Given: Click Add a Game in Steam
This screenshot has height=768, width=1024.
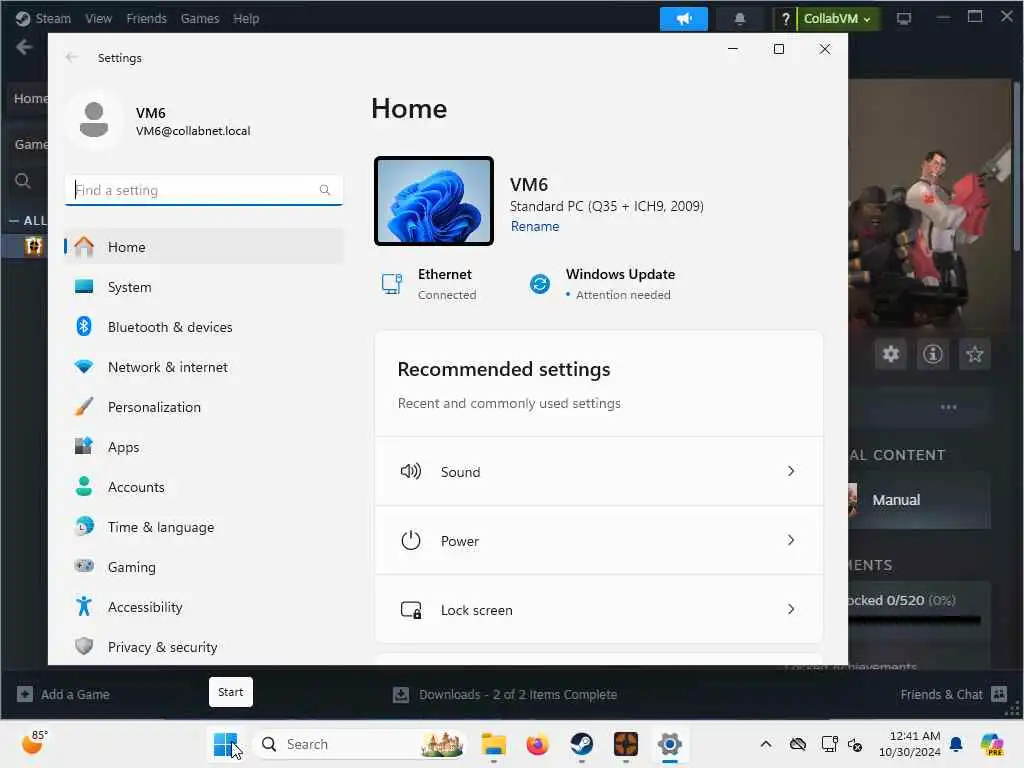Looking at the screenshot, I should [x=63, y=694].
